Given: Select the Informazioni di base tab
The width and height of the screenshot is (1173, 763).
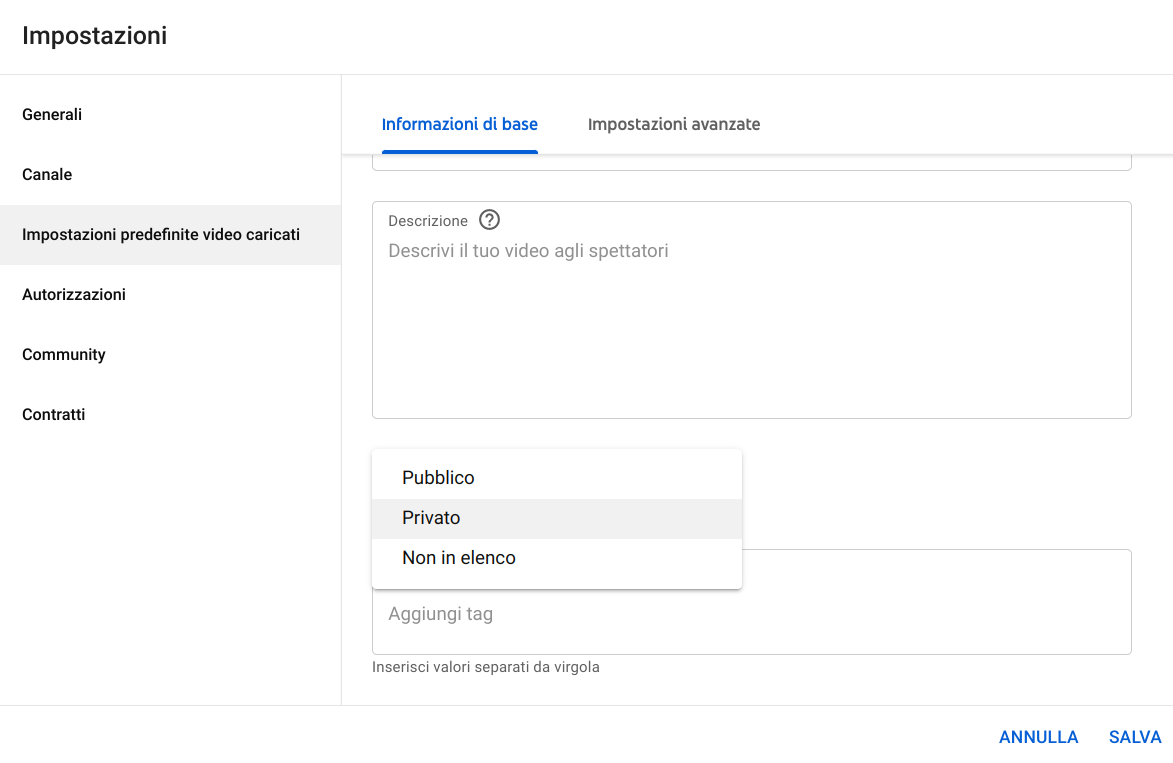Looking at the screenshot, I should [460, 125].
